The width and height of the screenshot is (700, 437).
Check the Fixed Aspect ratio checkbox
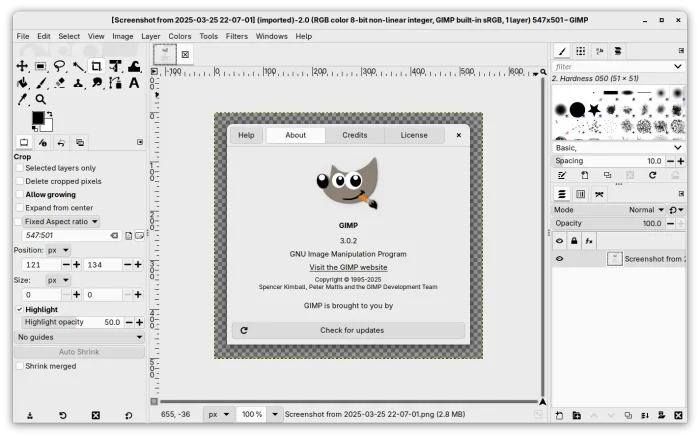(18, 222)
